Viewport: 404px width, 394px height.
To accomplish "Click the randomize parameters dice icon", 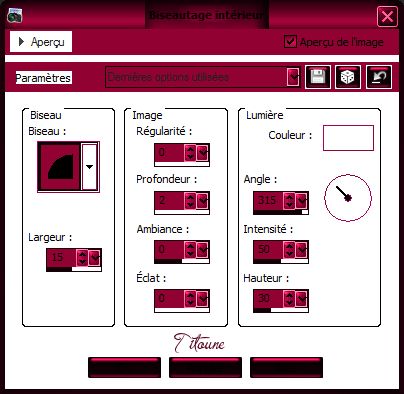I will [x=348, y=77].
